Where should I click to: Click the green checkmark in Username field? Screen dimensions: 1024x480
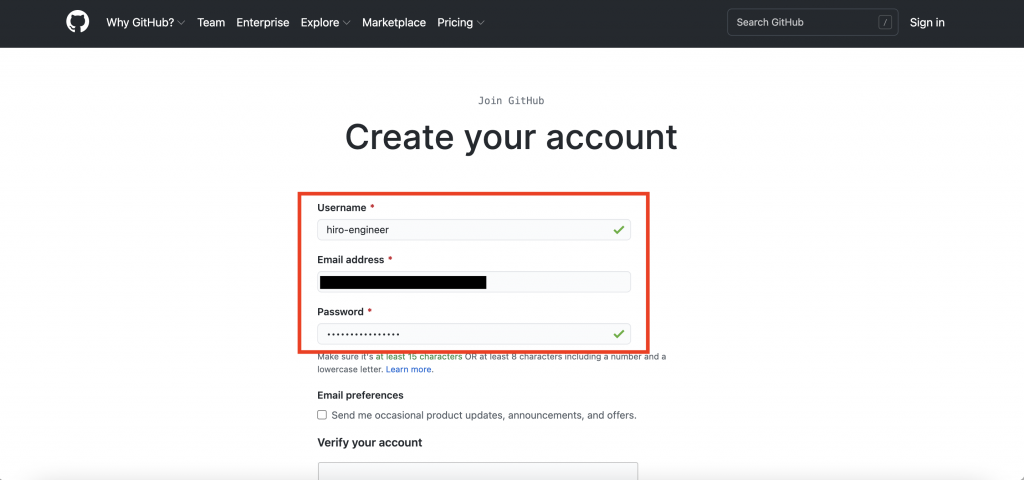[x=618, y=230]
